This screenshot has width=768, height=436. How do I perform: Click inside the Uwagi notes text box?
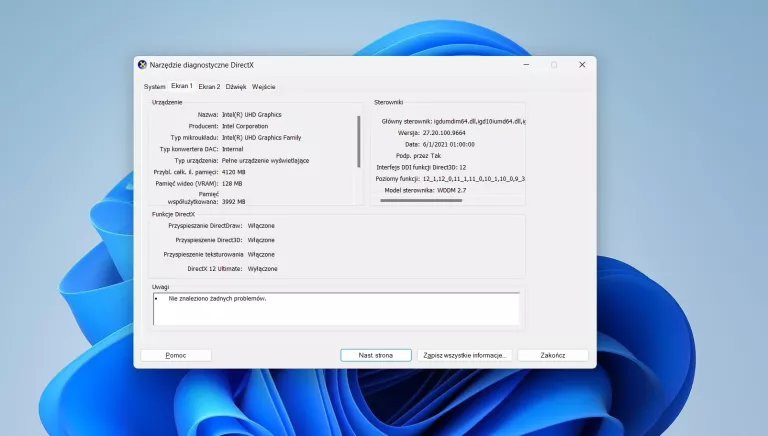(335, 309)
